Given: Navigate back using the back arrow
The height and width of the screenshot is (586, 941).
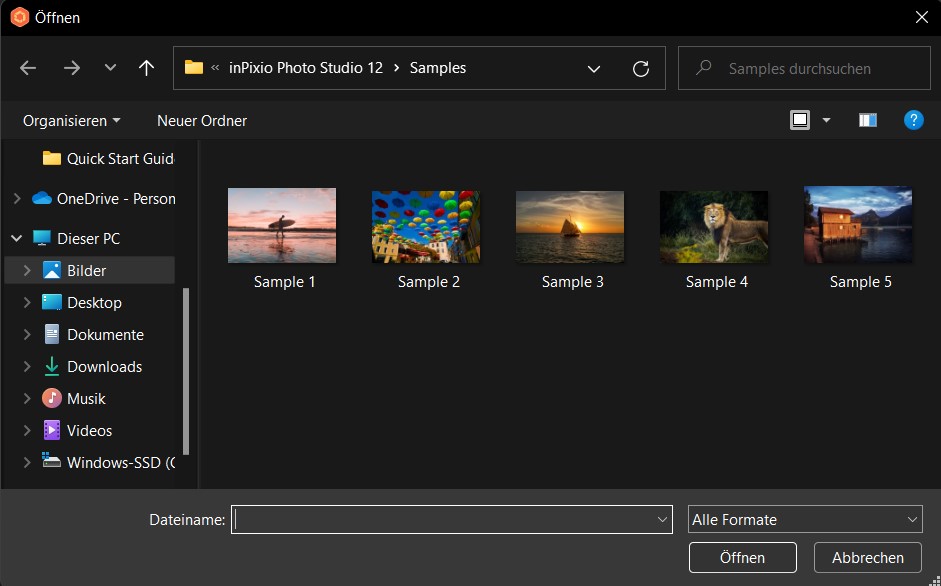Looking at the screenshot, I should tap(27, 67).
